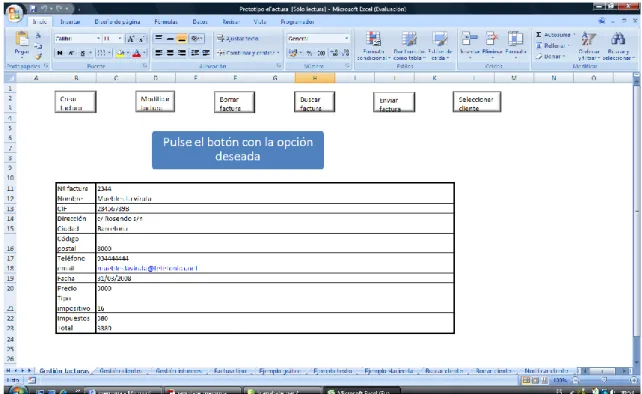Switch to the Fórmulas ribbon tab
642x394 pixels.
pos(166,22)
